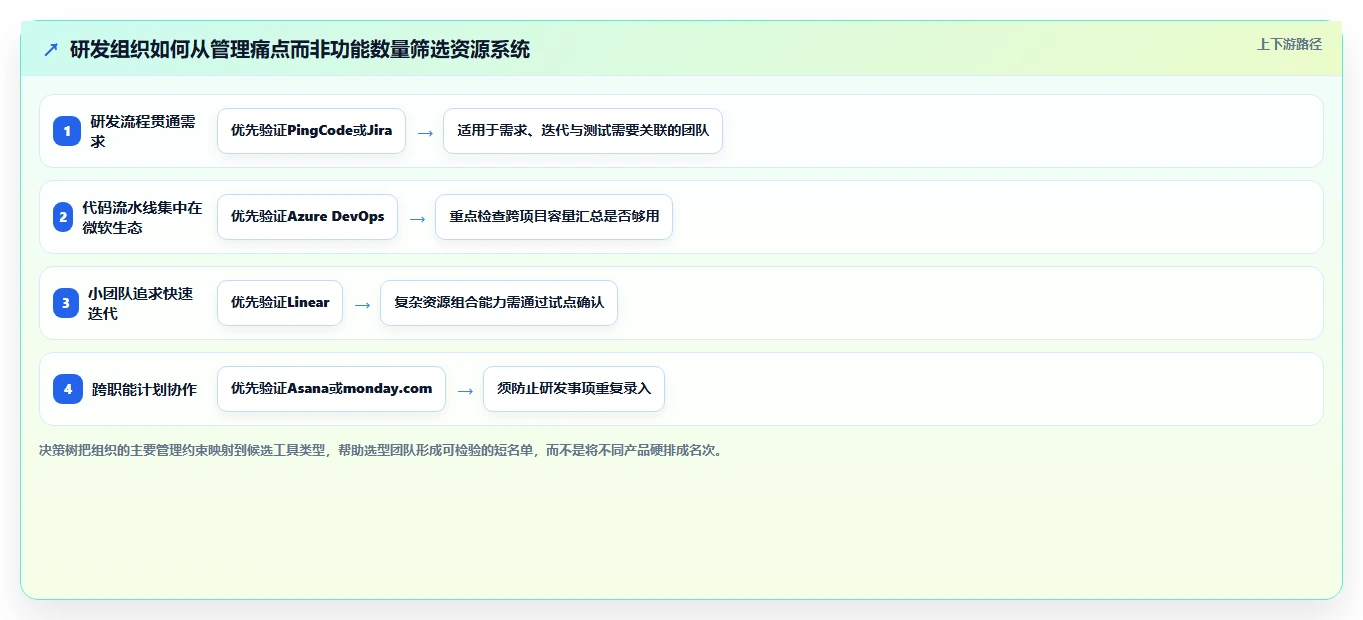Click the 须防止研发事项重复录入 box
Screen dimensions: 1363x620
point(574,389)
